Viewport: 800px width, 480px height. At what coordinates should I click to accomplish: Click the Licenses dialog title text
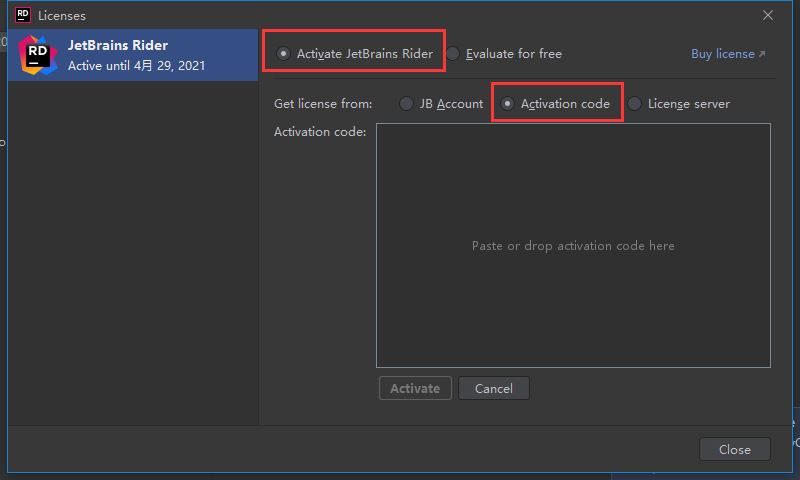(x=62, y=16)
